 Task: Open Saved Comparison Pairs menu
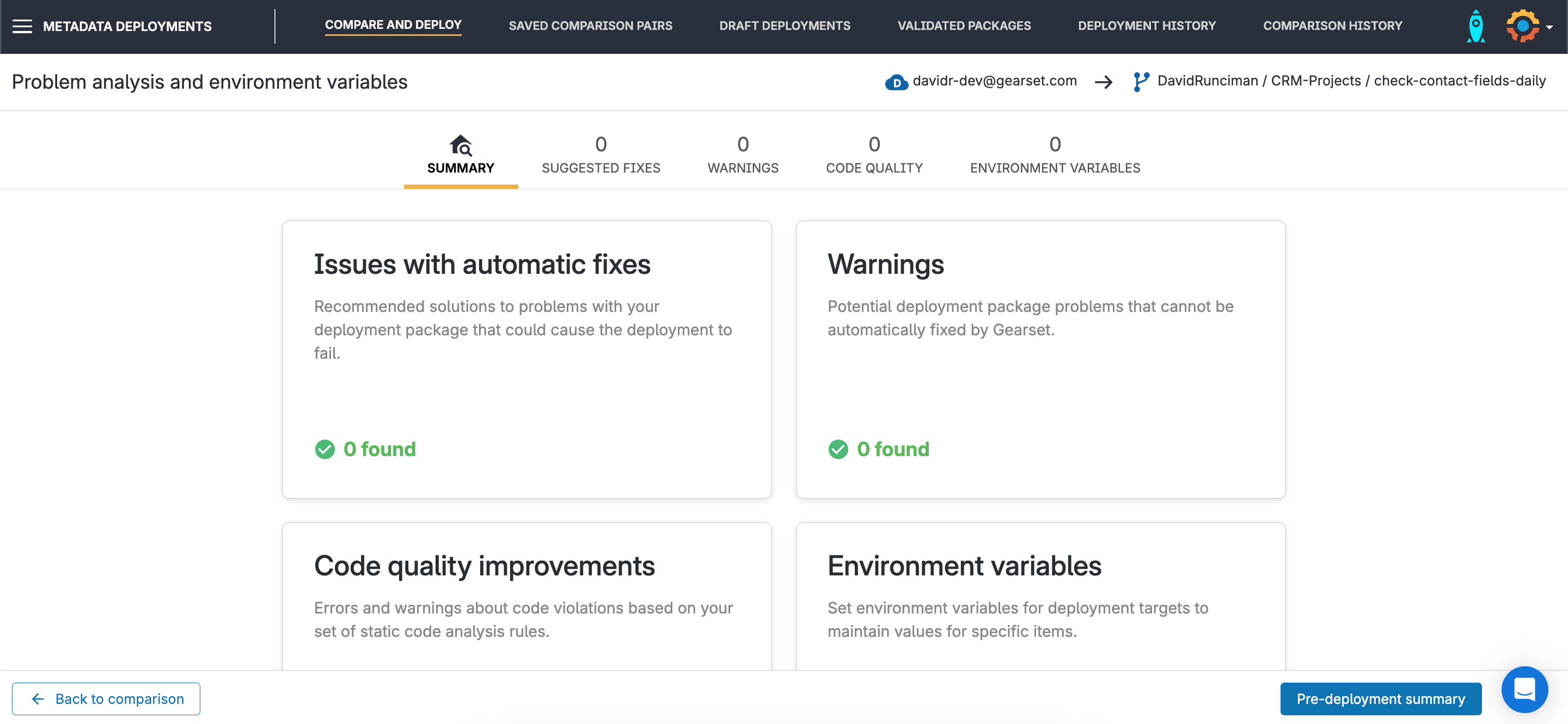[590, 26]
